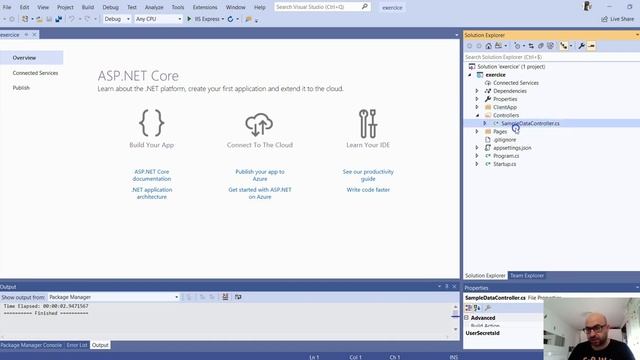The height and width of the screenshot is (360, 640).
Task: Open the File menu
Action: (7, 7)
